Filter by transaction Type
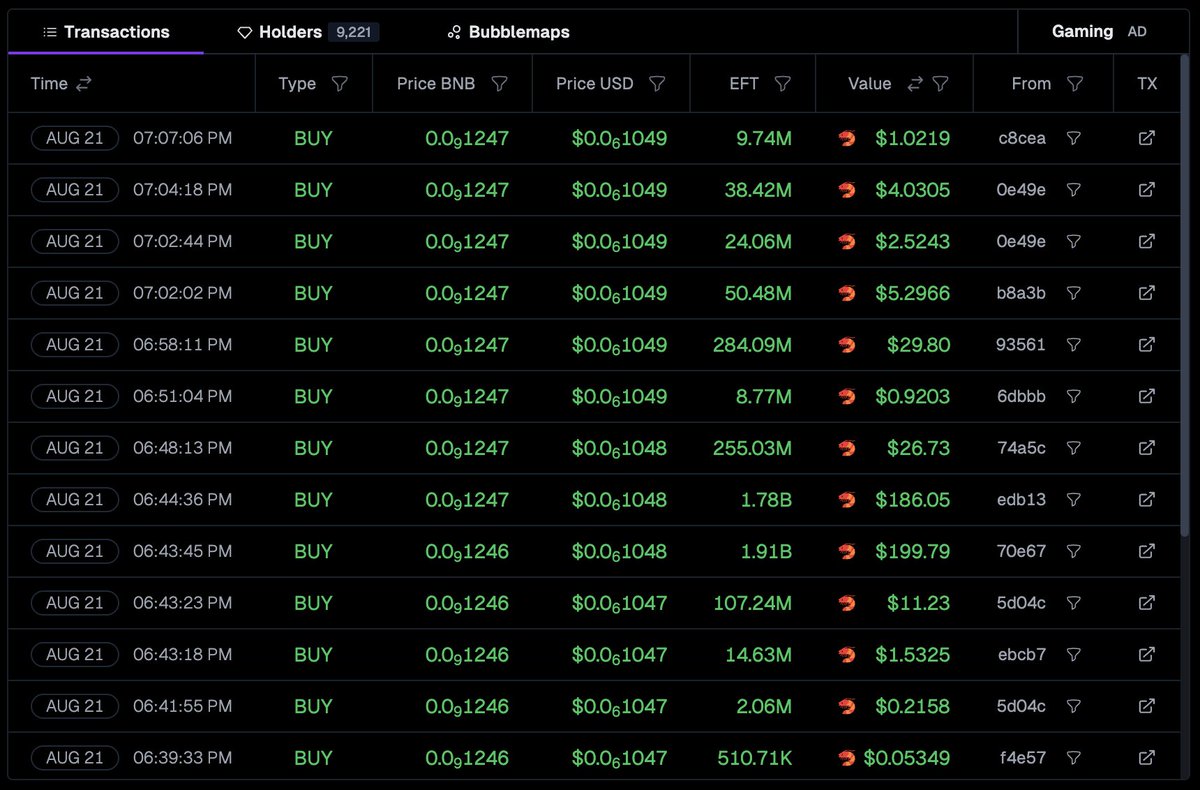Viewport: 1200px width, 790px height. 340,84
